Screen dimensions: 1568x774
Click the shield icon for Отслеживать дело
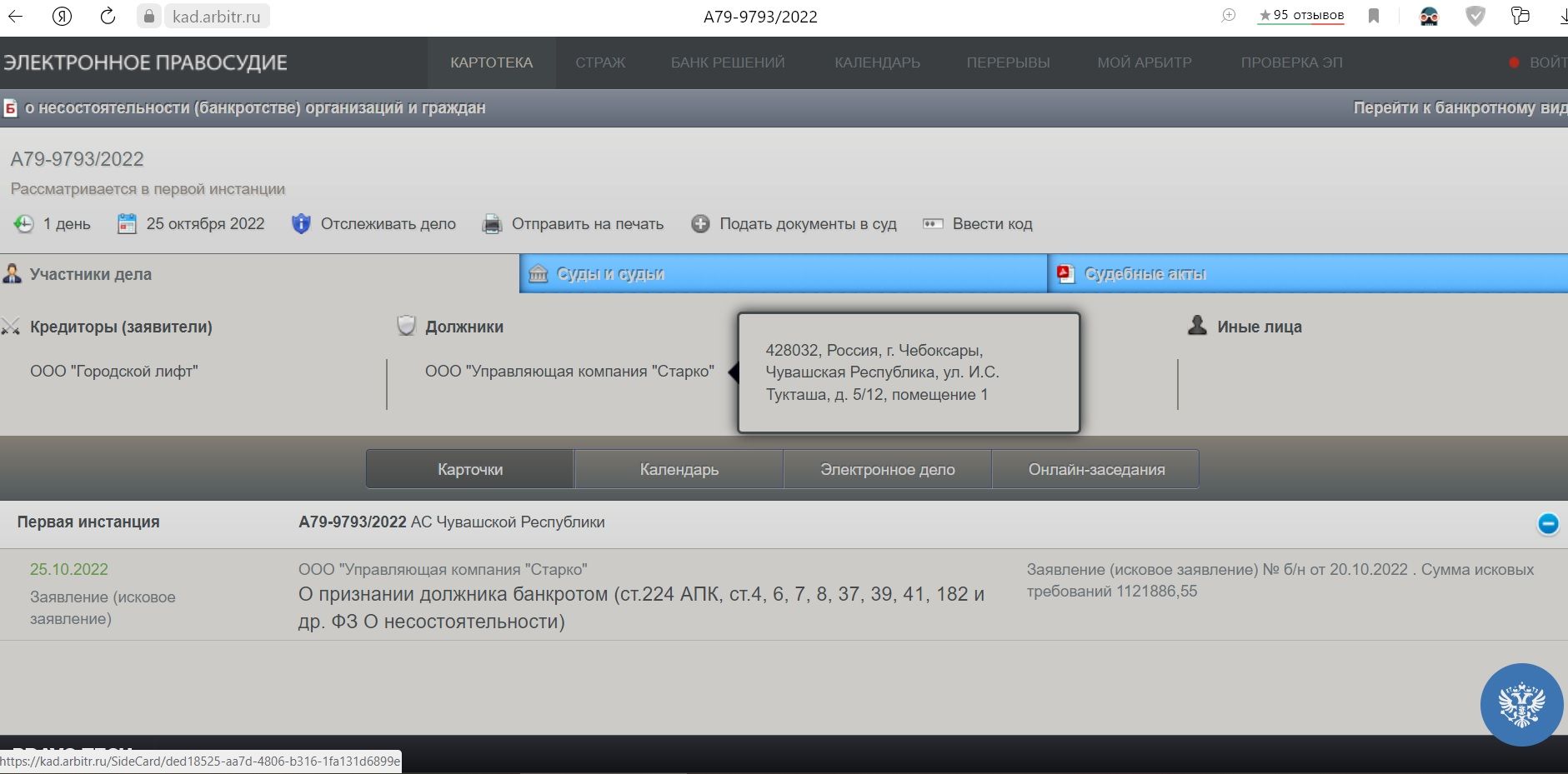301,224
